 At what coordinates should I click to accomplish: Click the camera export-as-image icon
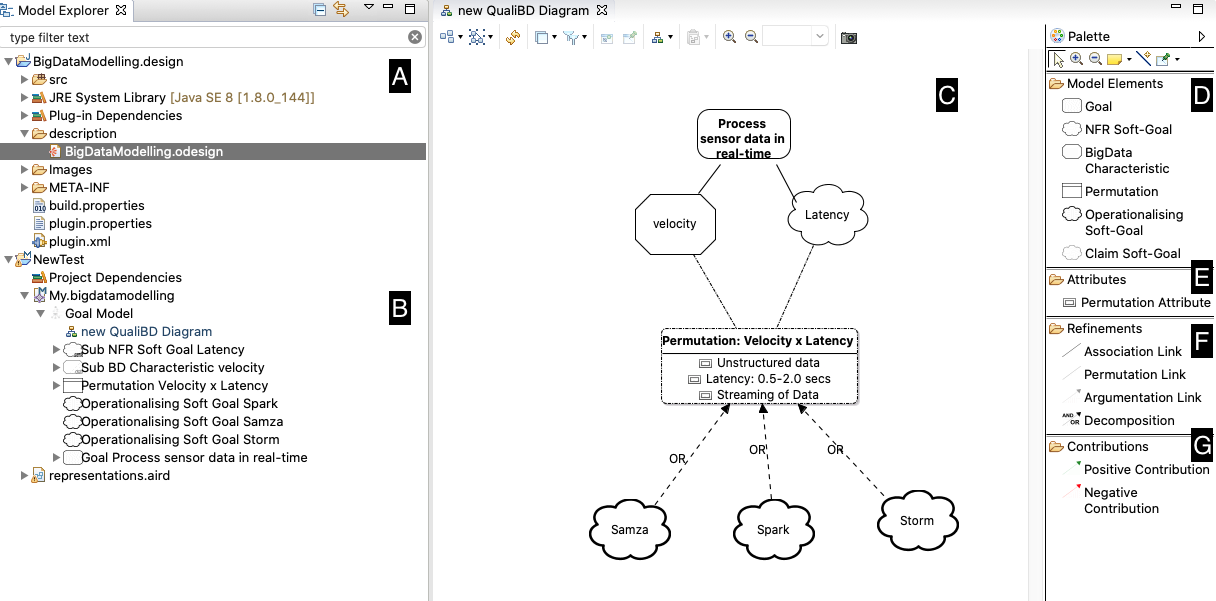pos(849,37)
